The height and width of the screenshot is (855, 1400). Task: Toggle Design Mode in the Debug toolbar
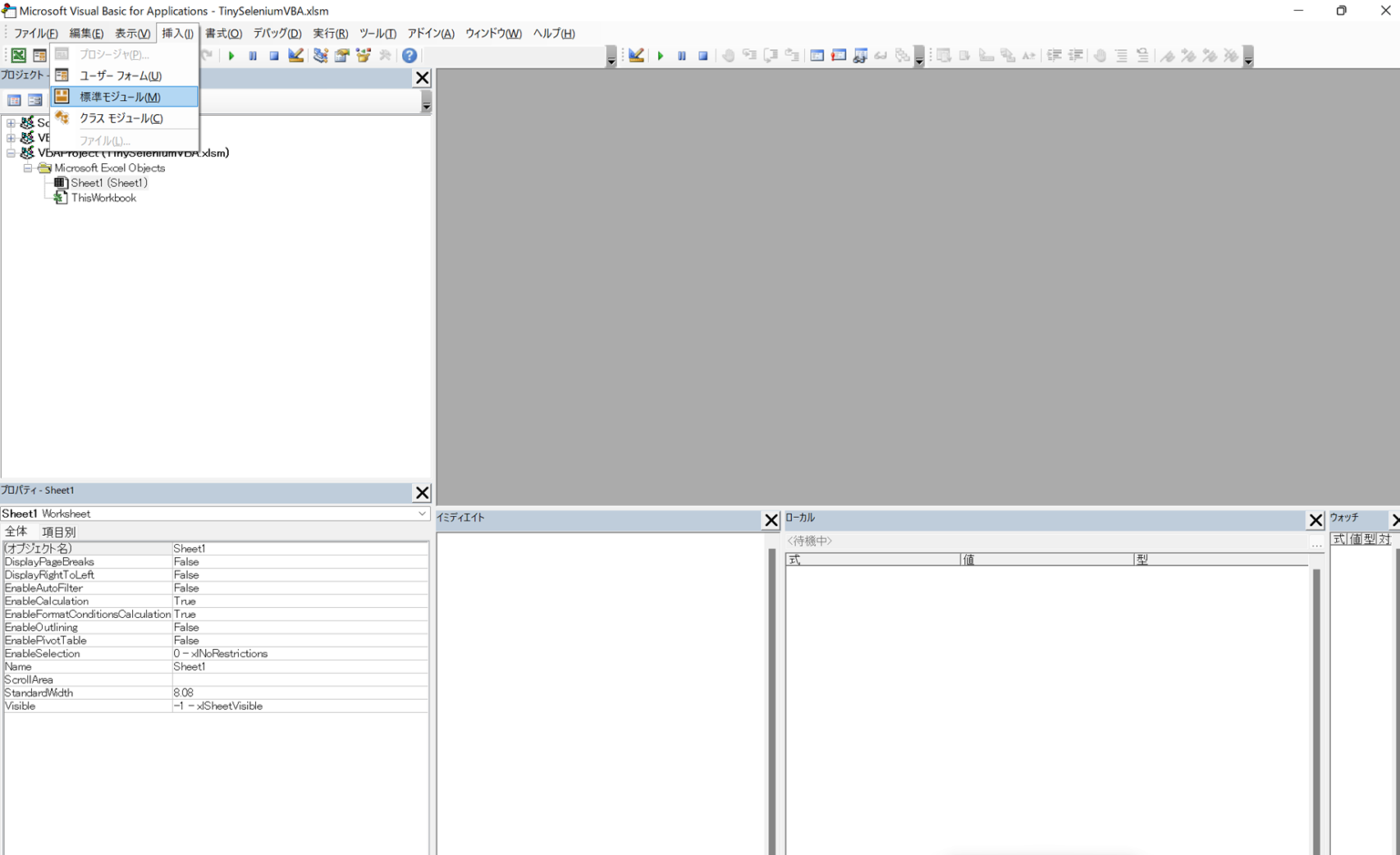pyautogui.click(x=636, y=56)
